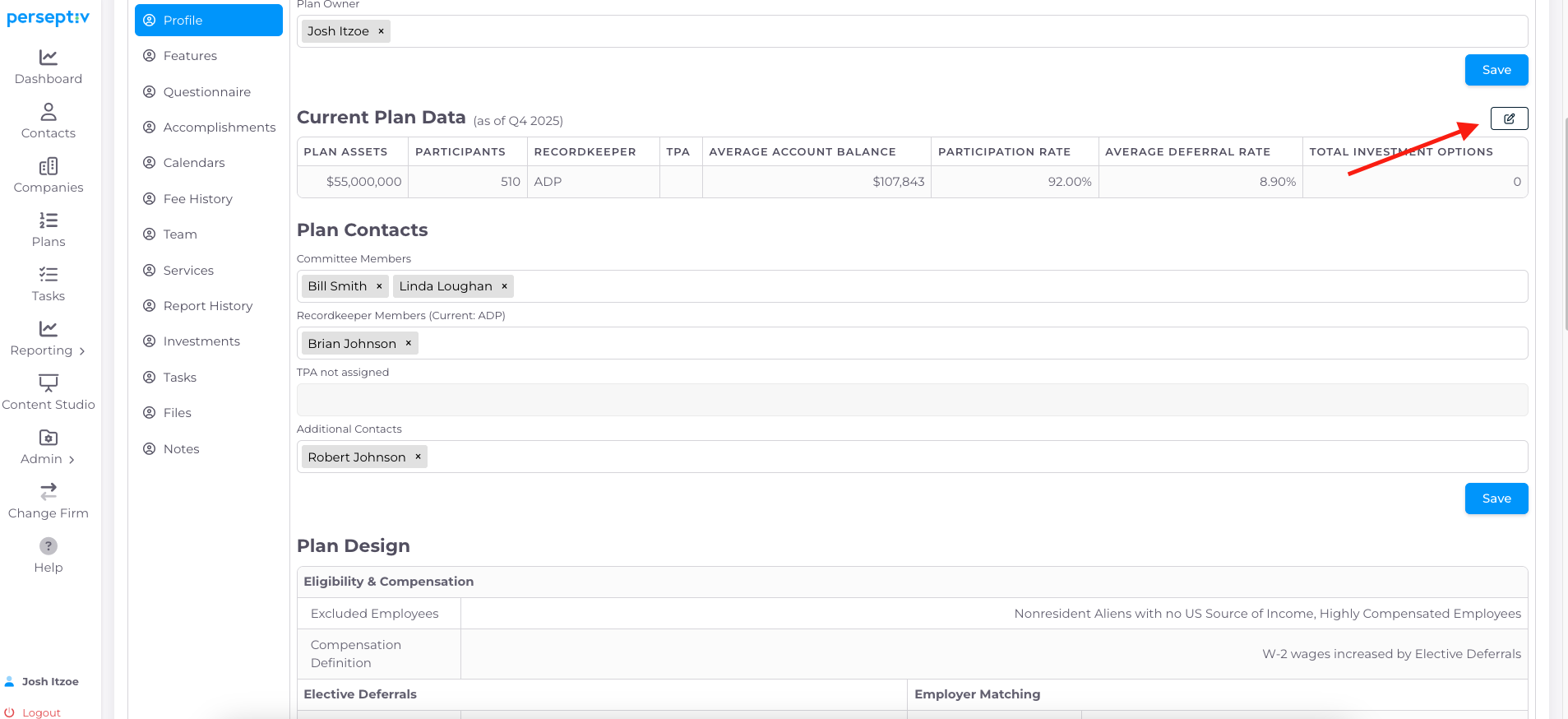The width and height of the screenshot is (1568, 719).
Task: Click the 8.90% average deferral rate
Action: (x=1278, y=182)
